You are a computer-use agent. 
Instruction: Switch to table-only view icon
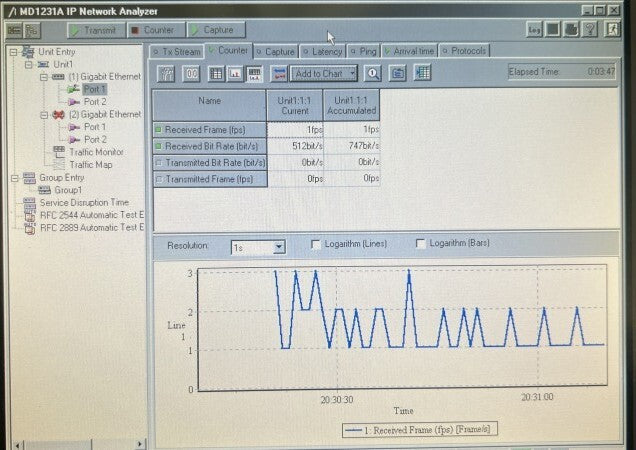click(x=216, y=74)
